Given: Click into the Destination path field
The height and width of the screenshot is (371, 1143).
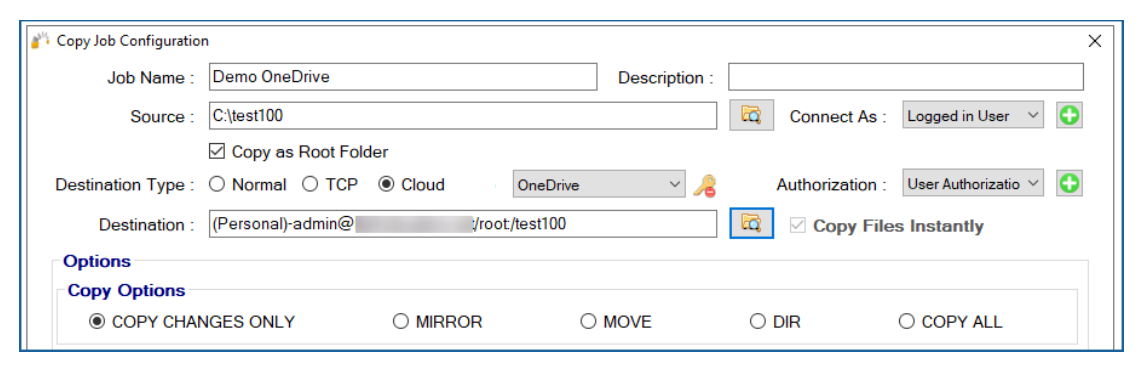Looking at the screenshot, I should pos(462,224).
